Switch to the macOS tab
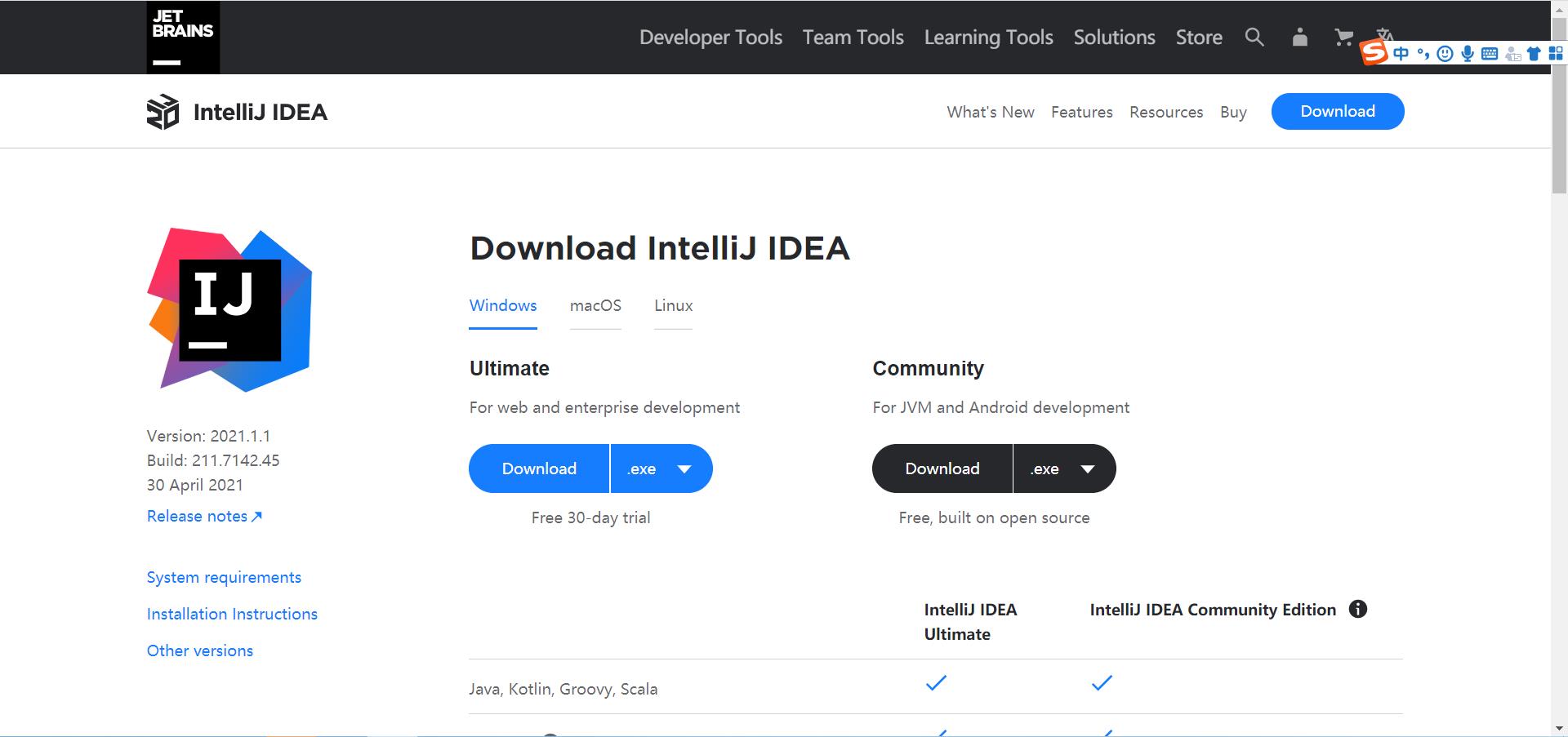1568x737 pixels. [595, 305]
